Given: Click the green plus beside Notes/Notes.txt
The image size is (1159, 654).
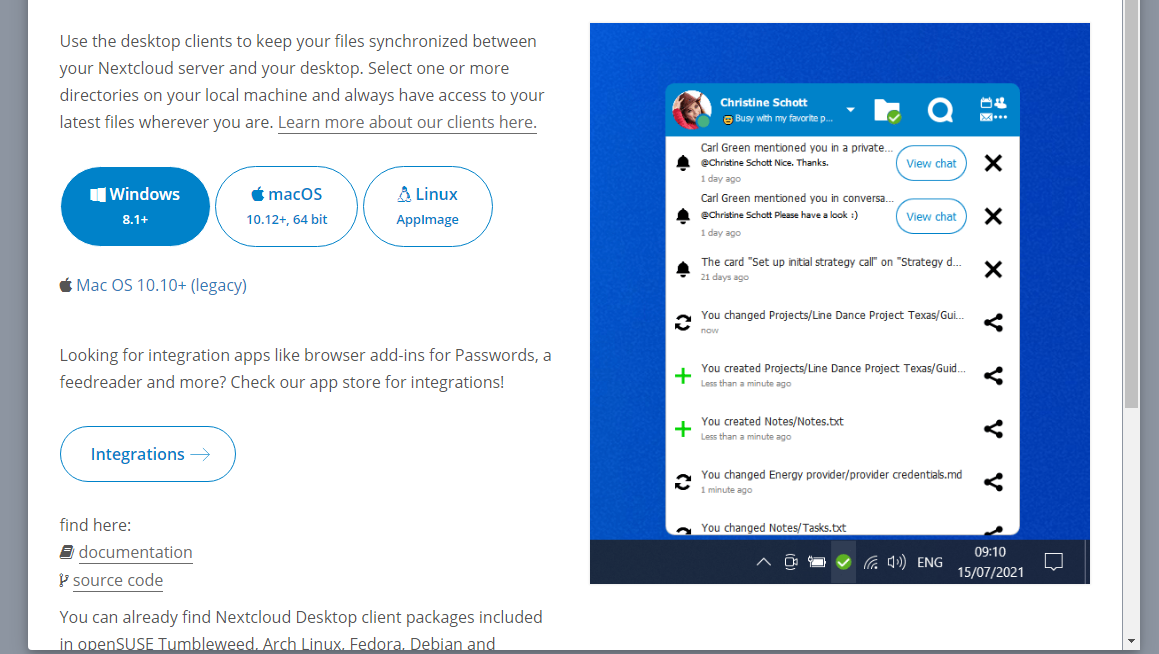Looking at the screenshot, I should [683, 429].
